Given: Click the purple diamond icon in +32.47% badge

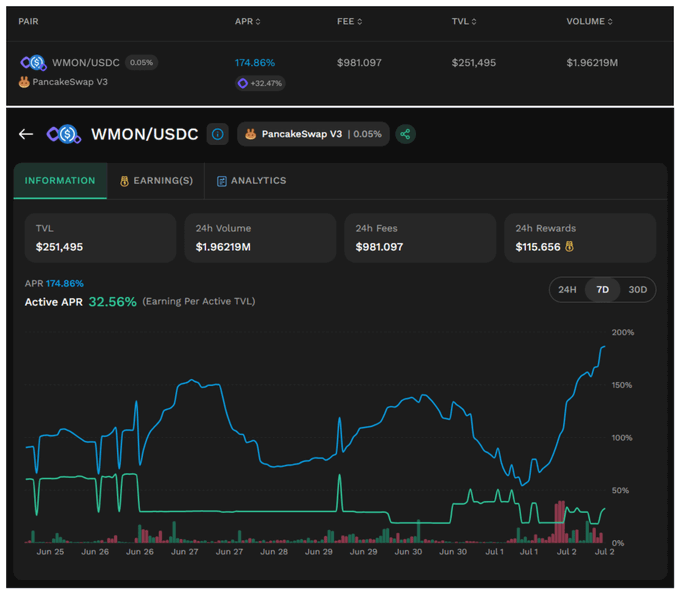Looking at the screenshot, I should (243, 83).
